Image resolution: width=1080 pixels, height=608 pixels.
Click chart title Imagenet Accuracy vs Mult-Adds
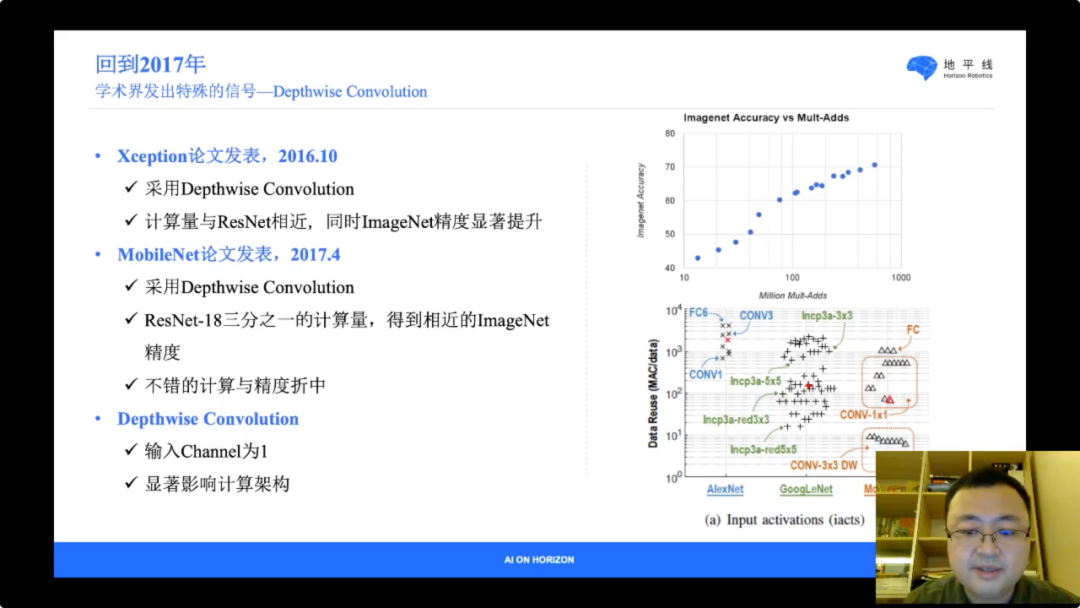pyautogui.click(x=766, y=118)
